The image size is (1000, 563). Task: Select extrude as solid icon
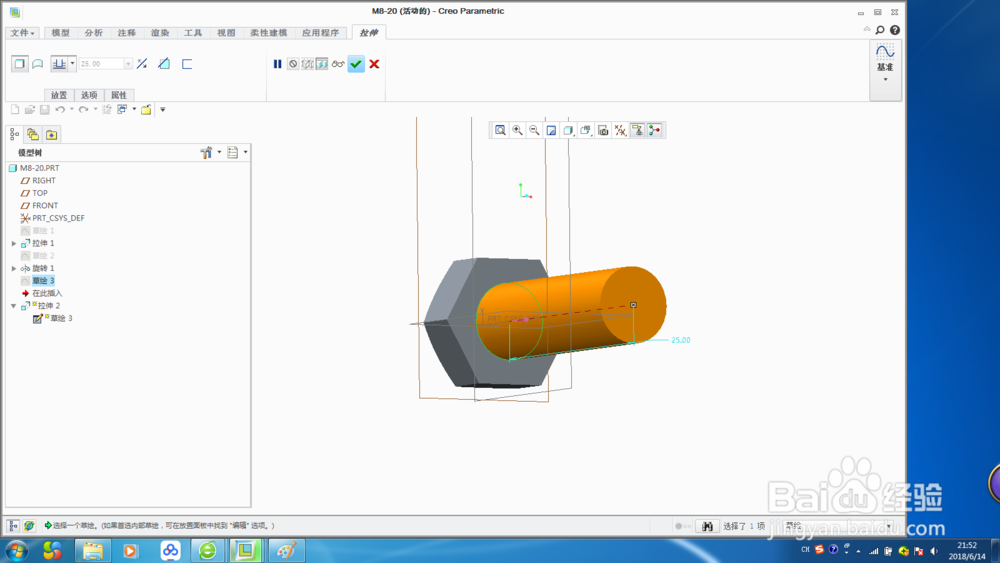[20, 64]
